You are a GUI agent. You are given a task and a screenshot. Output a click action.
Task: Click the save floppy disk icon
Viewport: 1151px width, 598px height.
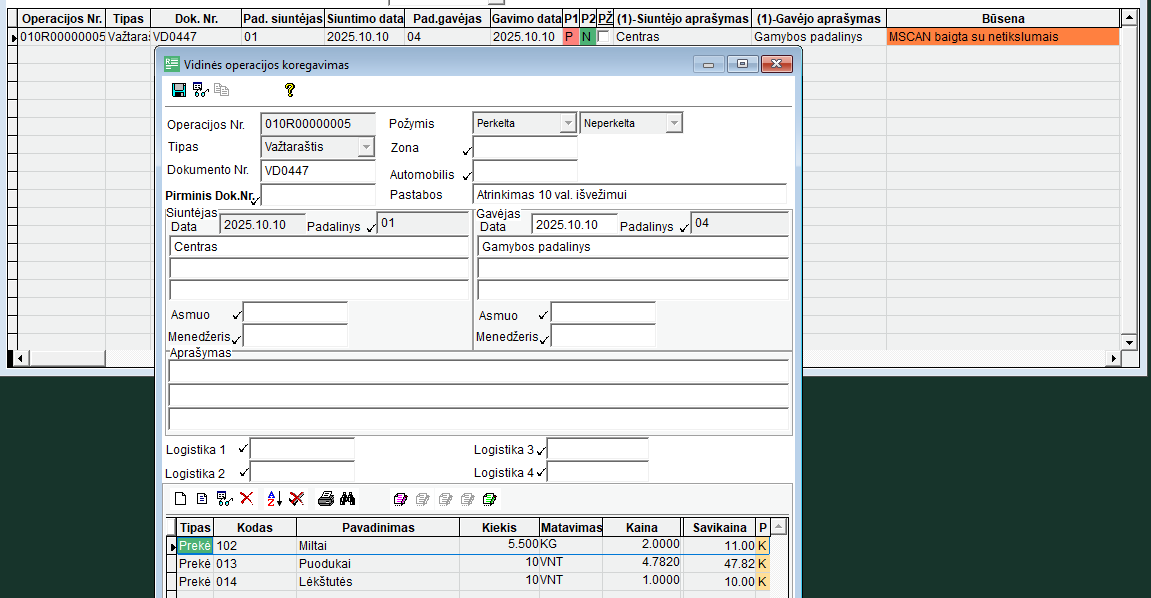pos(179,90)
